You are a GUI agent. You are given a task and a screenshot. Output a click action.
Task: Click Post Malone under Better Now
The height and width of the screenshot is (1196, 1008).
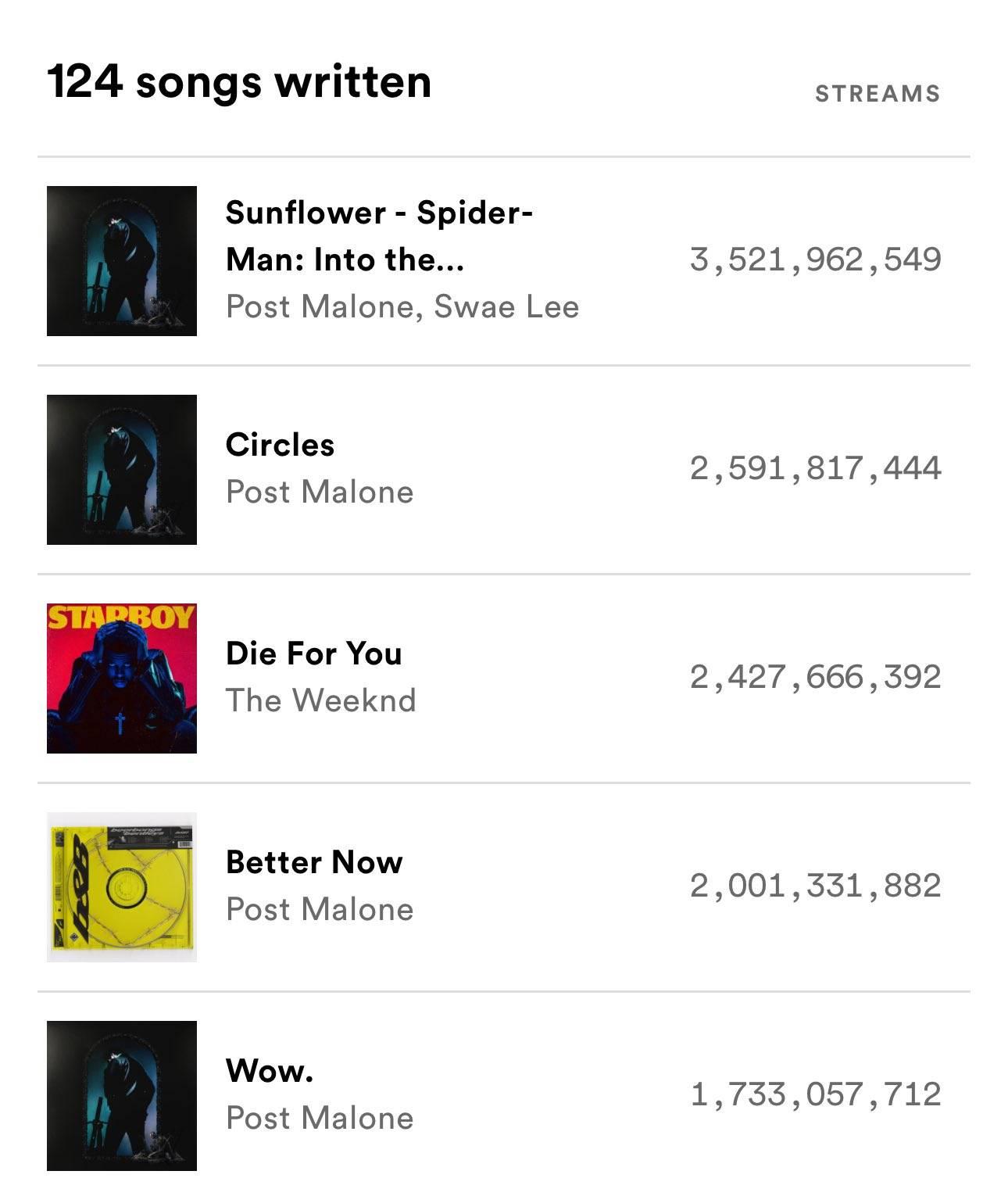pos(320,910)
